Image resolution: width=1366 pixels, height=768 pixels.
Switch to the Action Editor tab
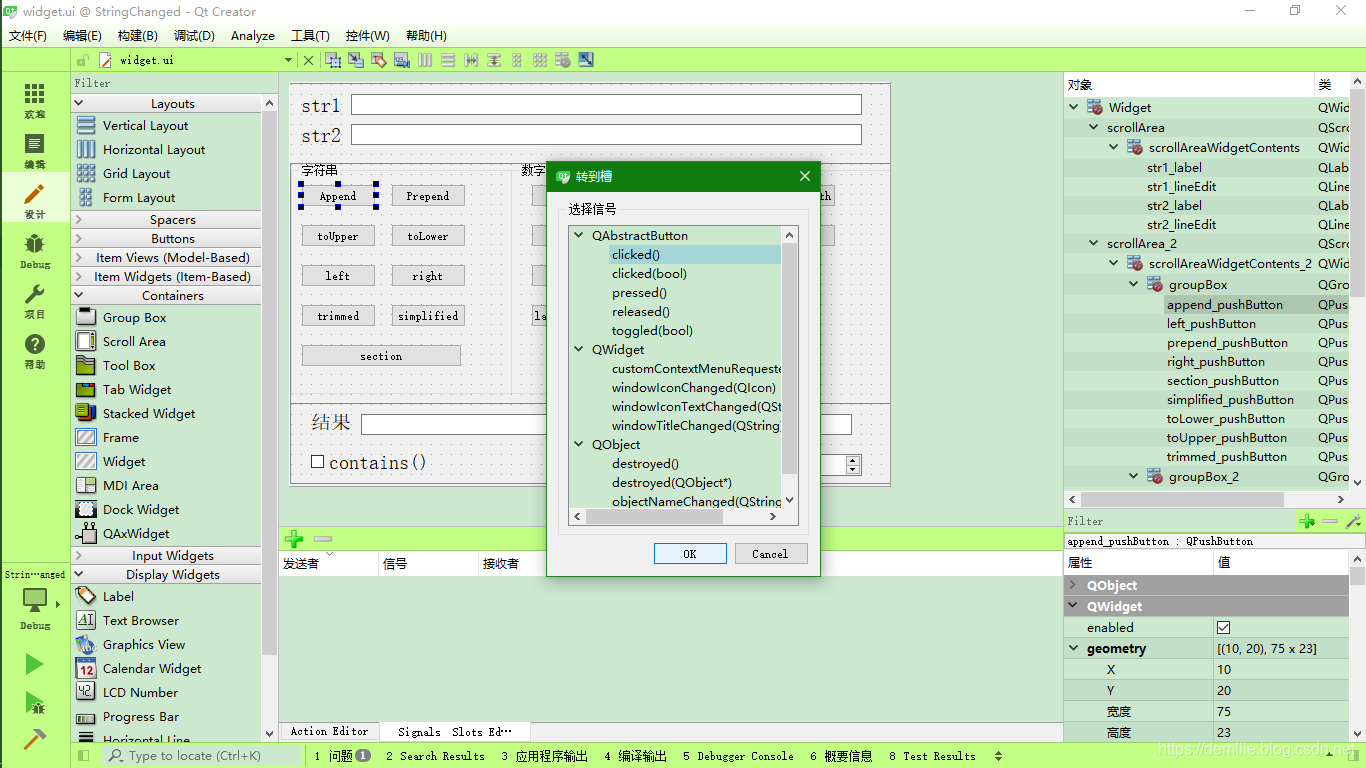(329, 731)
